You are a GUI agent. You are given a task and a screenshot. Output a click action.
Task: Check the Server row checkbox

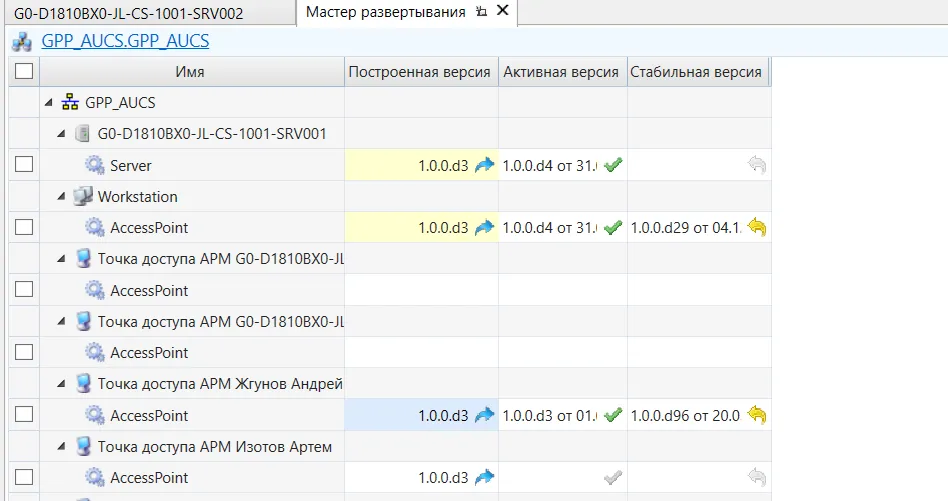coord(24,164)
